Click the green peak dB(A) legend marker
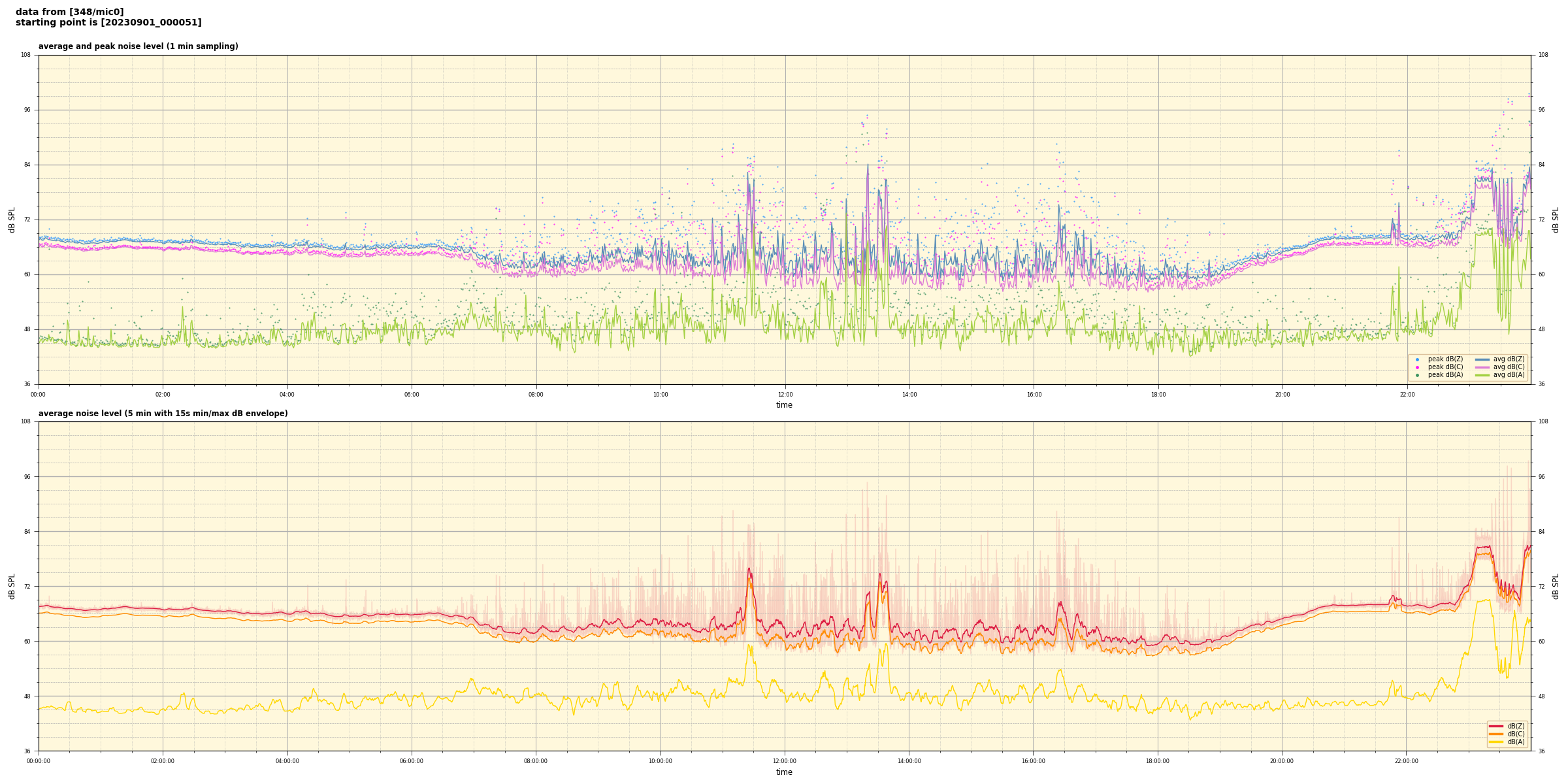 coord(1417,375)
